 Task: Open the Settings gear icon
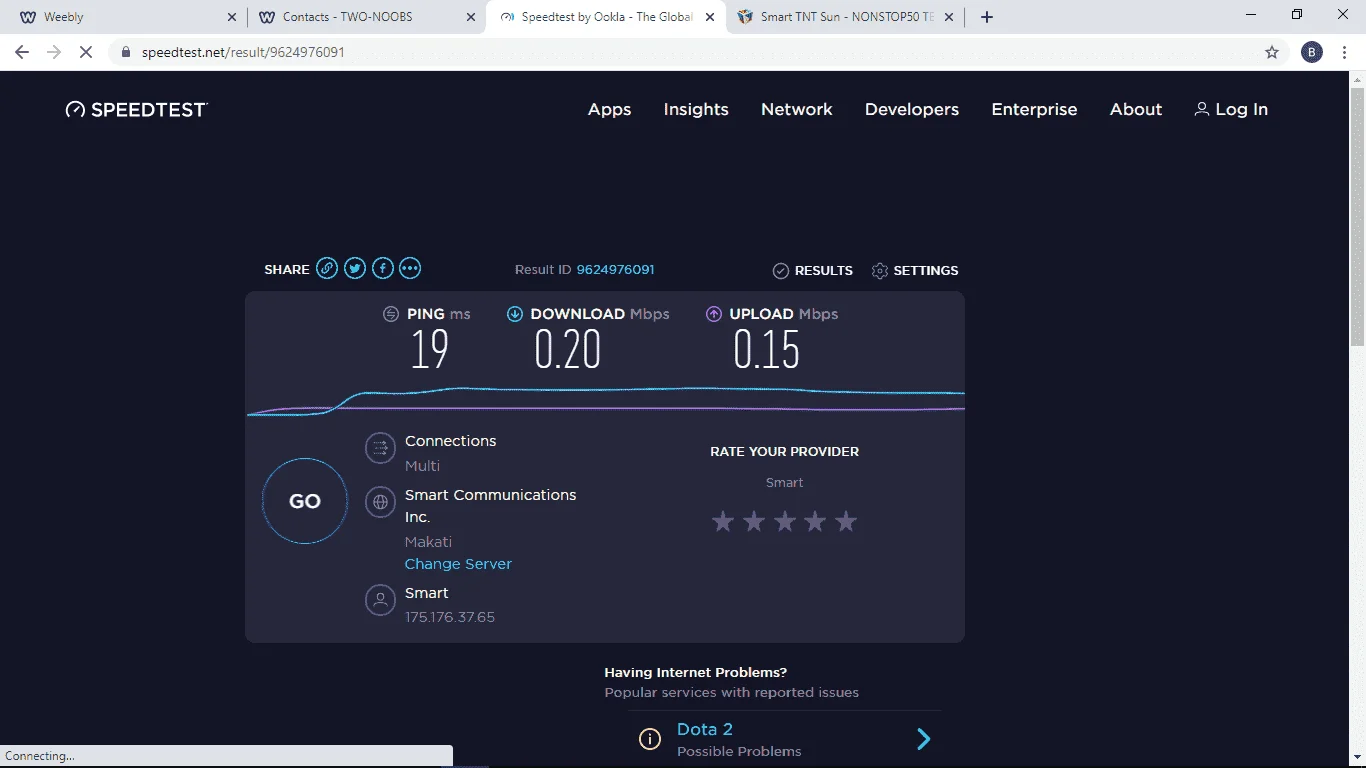pyautogui.click(x=880, y=271)
